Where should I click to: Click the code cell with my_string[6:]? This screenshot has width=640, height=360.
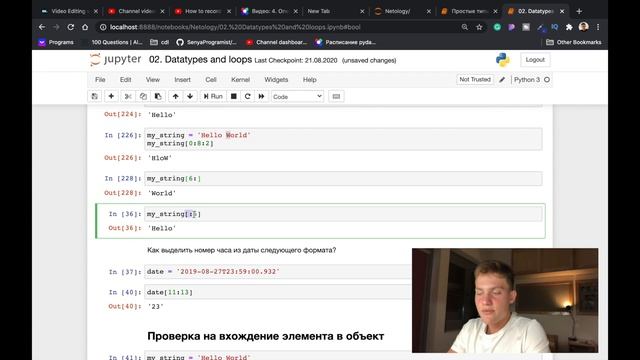click(x=343, y=179)
